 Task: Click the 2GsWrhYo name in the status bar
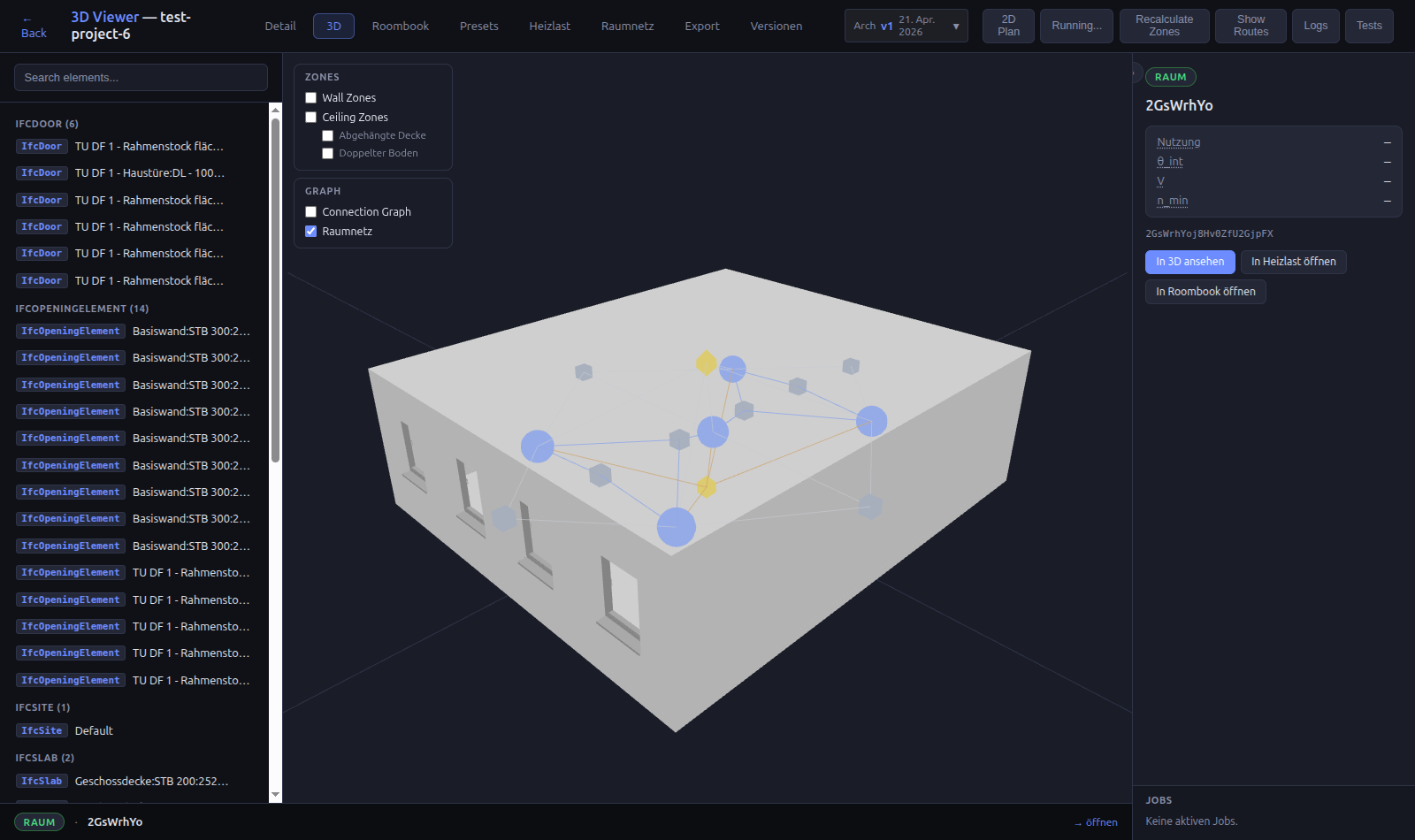coord(115,822)
